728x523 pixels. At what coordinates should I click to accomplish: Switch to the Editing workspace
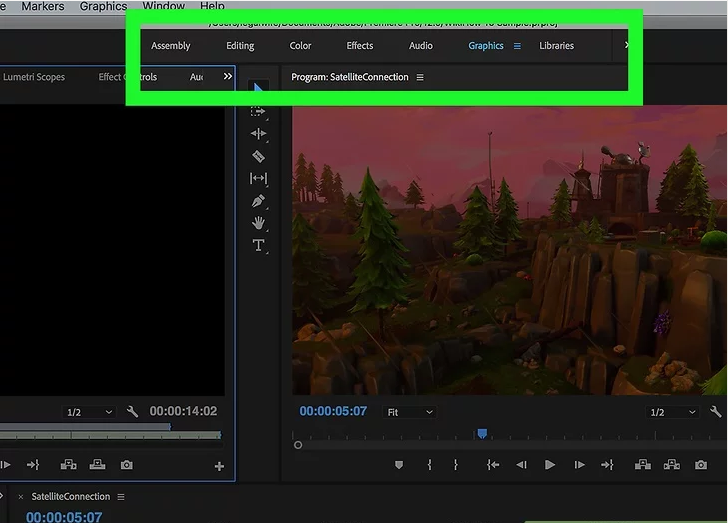(x=240, y=46)
